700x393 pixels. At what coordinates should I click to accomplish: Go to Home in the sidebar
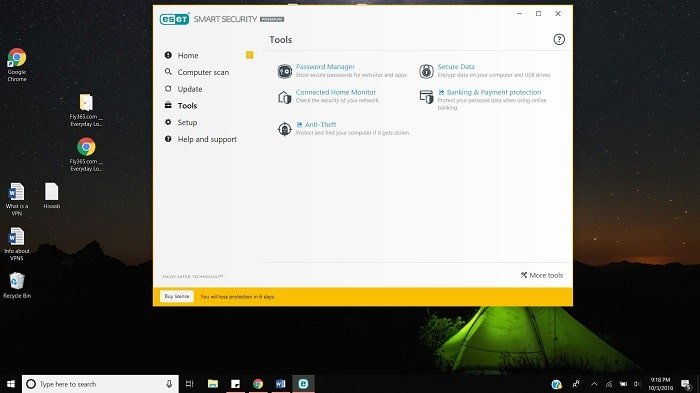coord(188,55)
